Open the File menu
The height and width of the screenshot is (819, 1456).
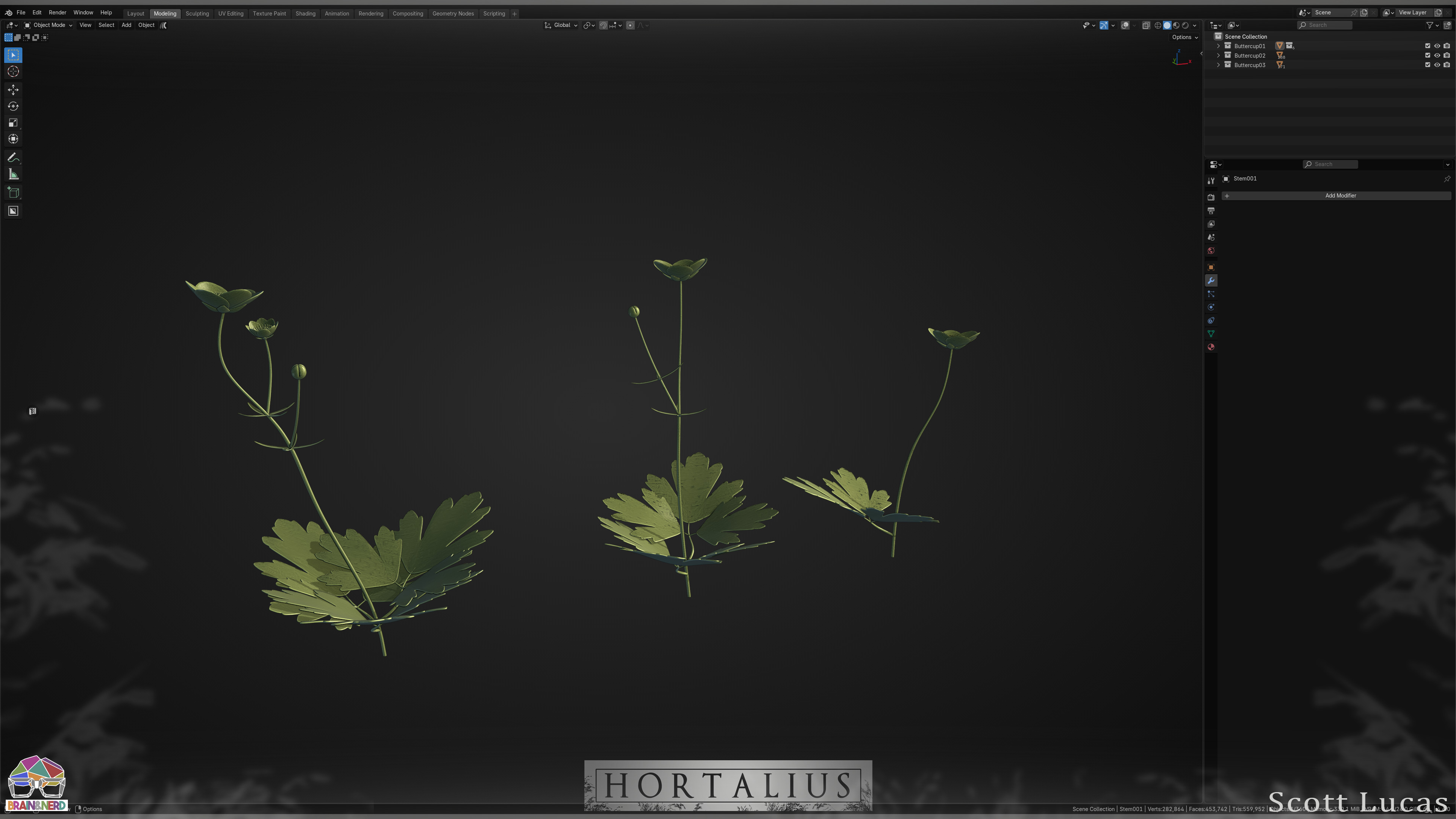click(21, 13)
